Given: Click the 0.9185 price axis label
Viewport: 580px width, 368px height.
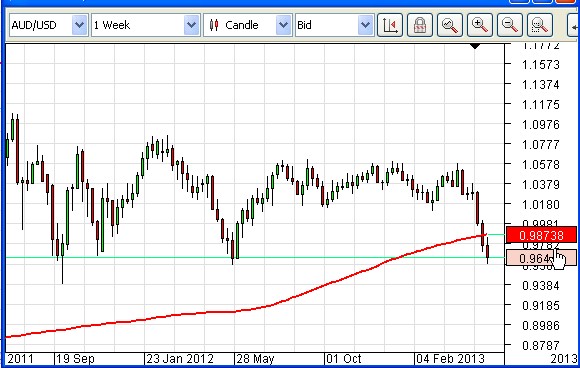Looking at the screenshot, I should point(541,305).
